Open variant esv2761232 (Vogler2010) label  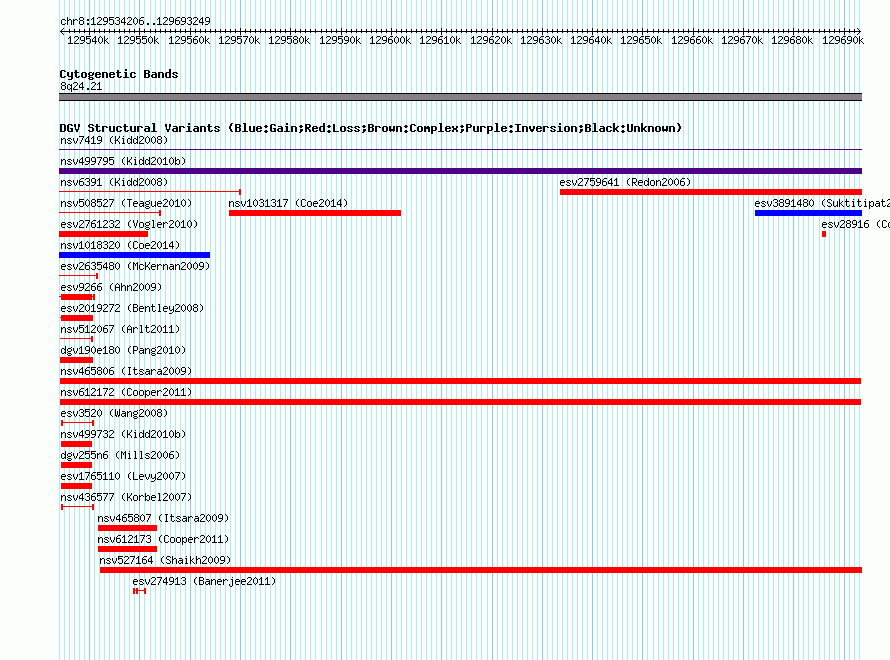(x=129, y=224)
